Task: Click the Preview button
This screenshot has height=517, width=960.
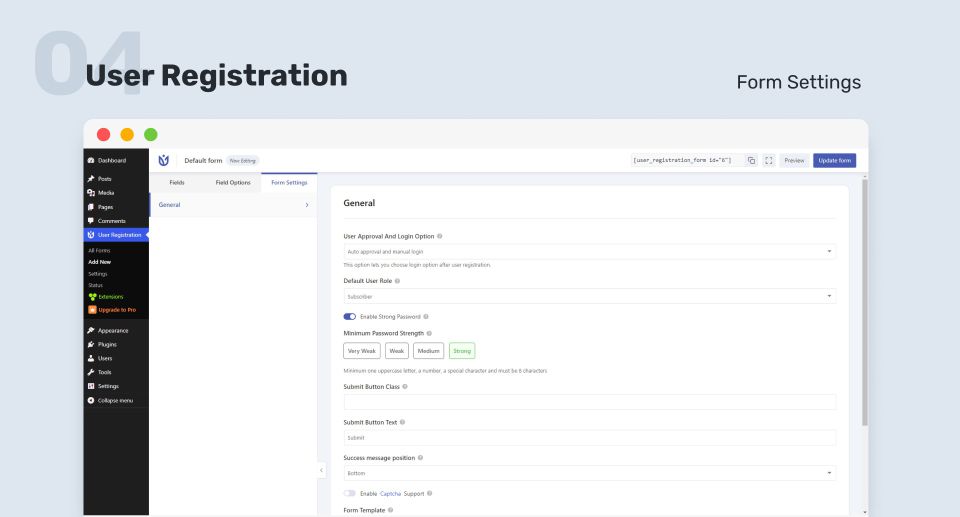Action: [794, 160]
